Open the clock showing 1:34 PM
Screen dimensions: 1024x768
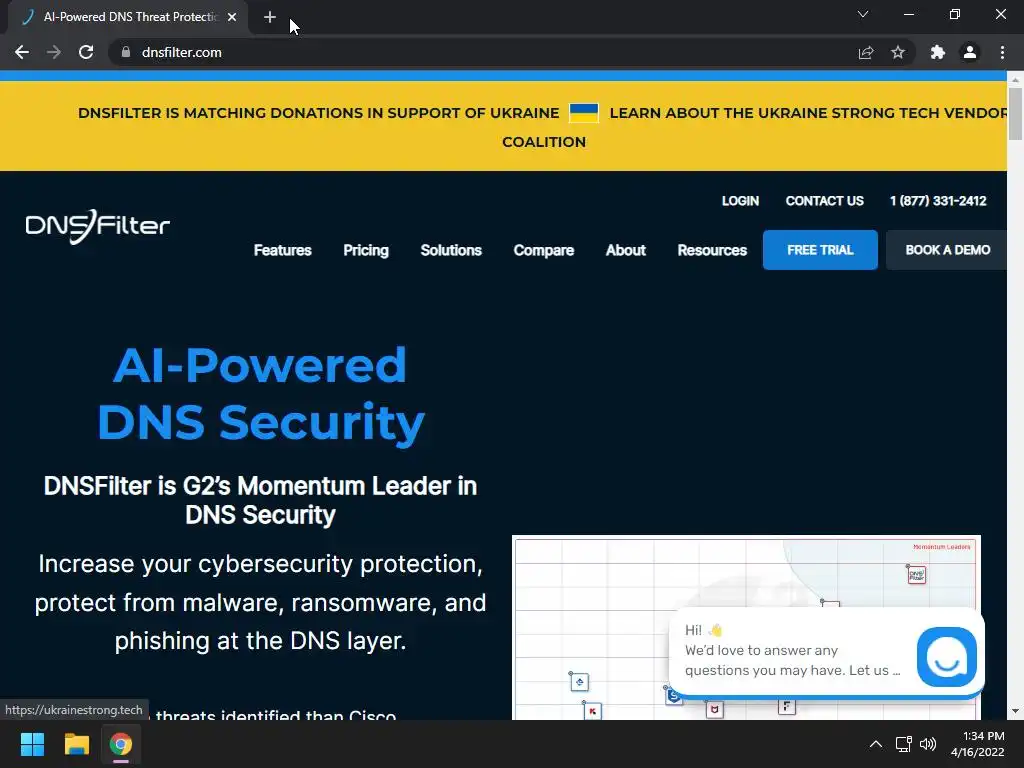click(978, 744)
